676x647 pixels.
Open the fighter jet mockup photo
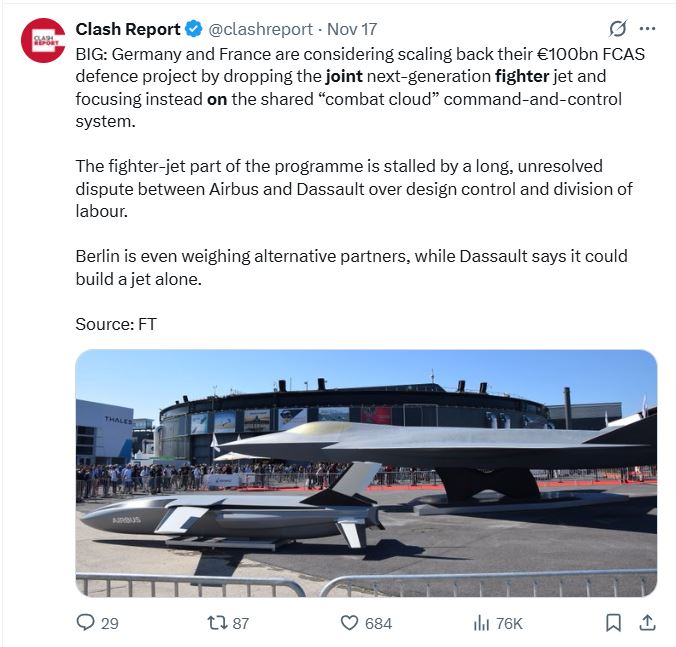click(x=366, y=472)
